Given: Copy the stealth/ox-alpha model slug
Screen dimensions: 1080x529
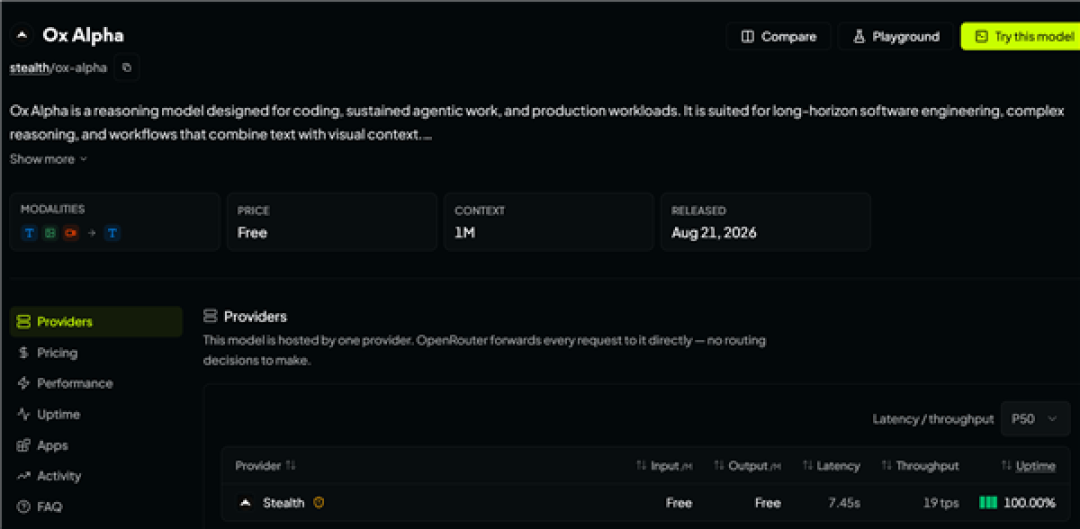Looking at the screenshot, I should point(127,68).
